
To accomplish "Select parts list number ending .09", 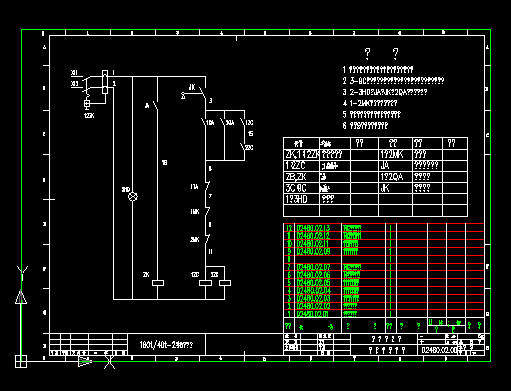I will pyautogui.click(x=313, y=252).
